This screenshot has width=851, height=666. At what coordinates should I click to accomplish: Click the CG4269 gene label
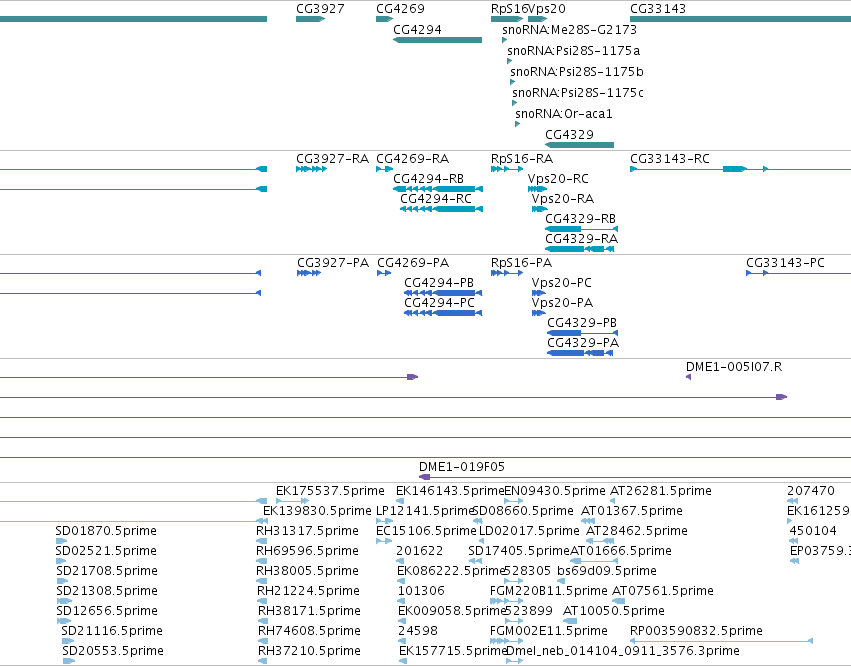point(400,9)
